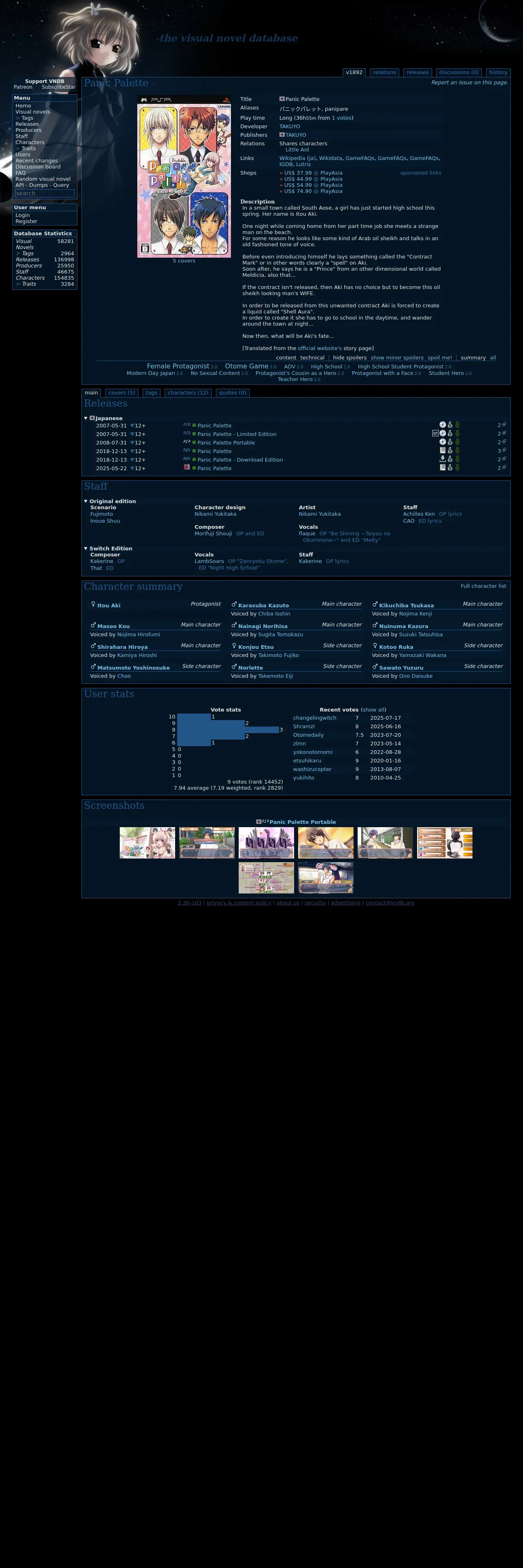This screenshot has height=1568, width=523.
Task: Switch tag display to all
Action: (x=492, y=357)
